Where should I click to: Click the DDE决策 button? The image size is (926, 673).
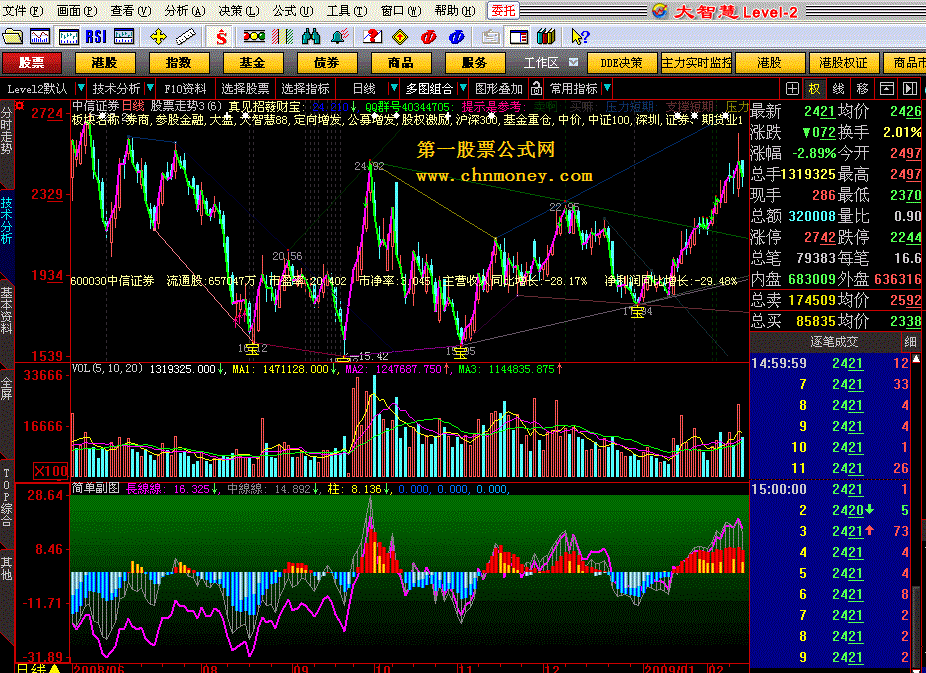click(x=622, y=63)
